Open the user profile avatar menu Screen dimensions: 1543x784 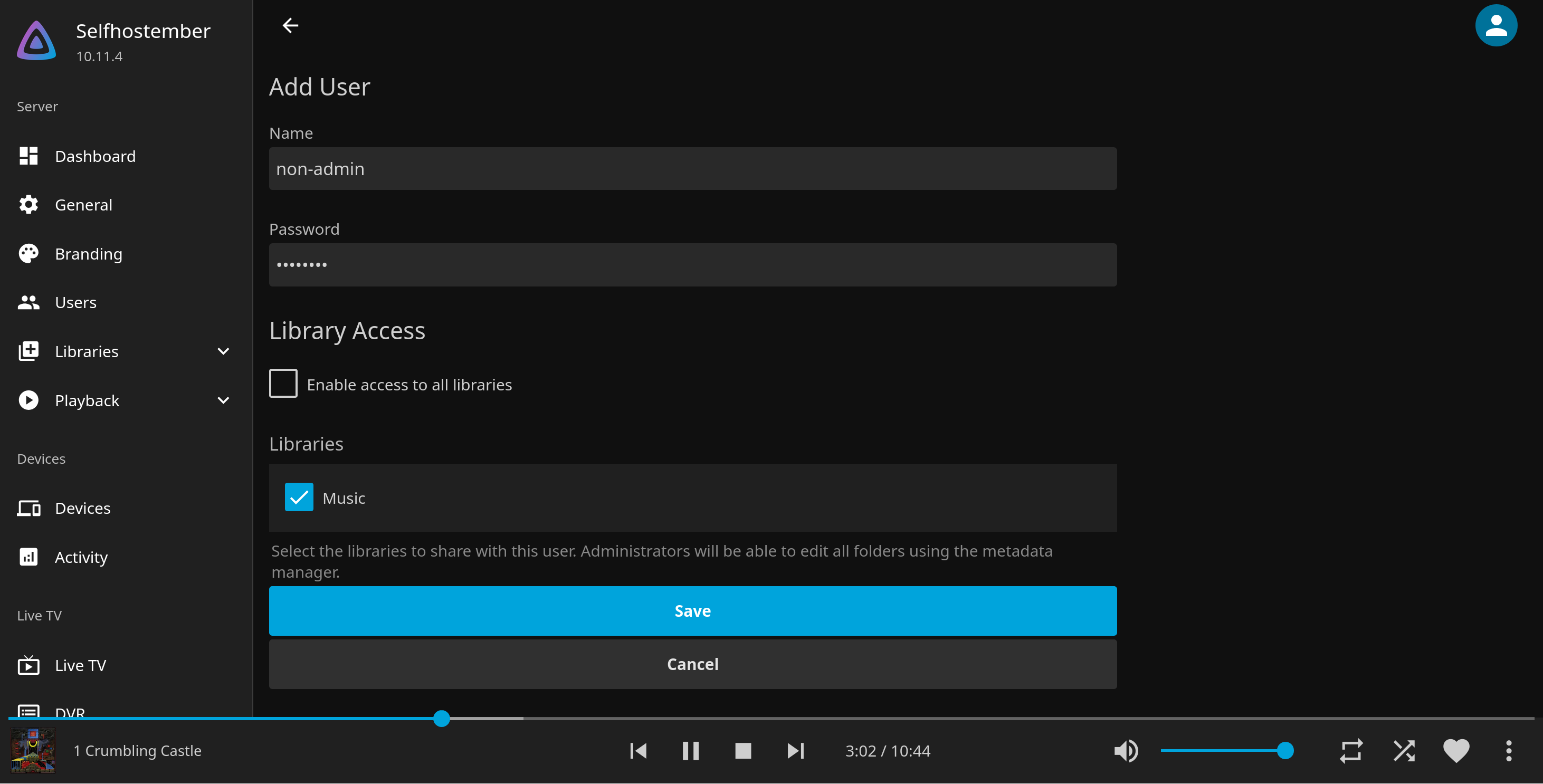click(1495, 25)
